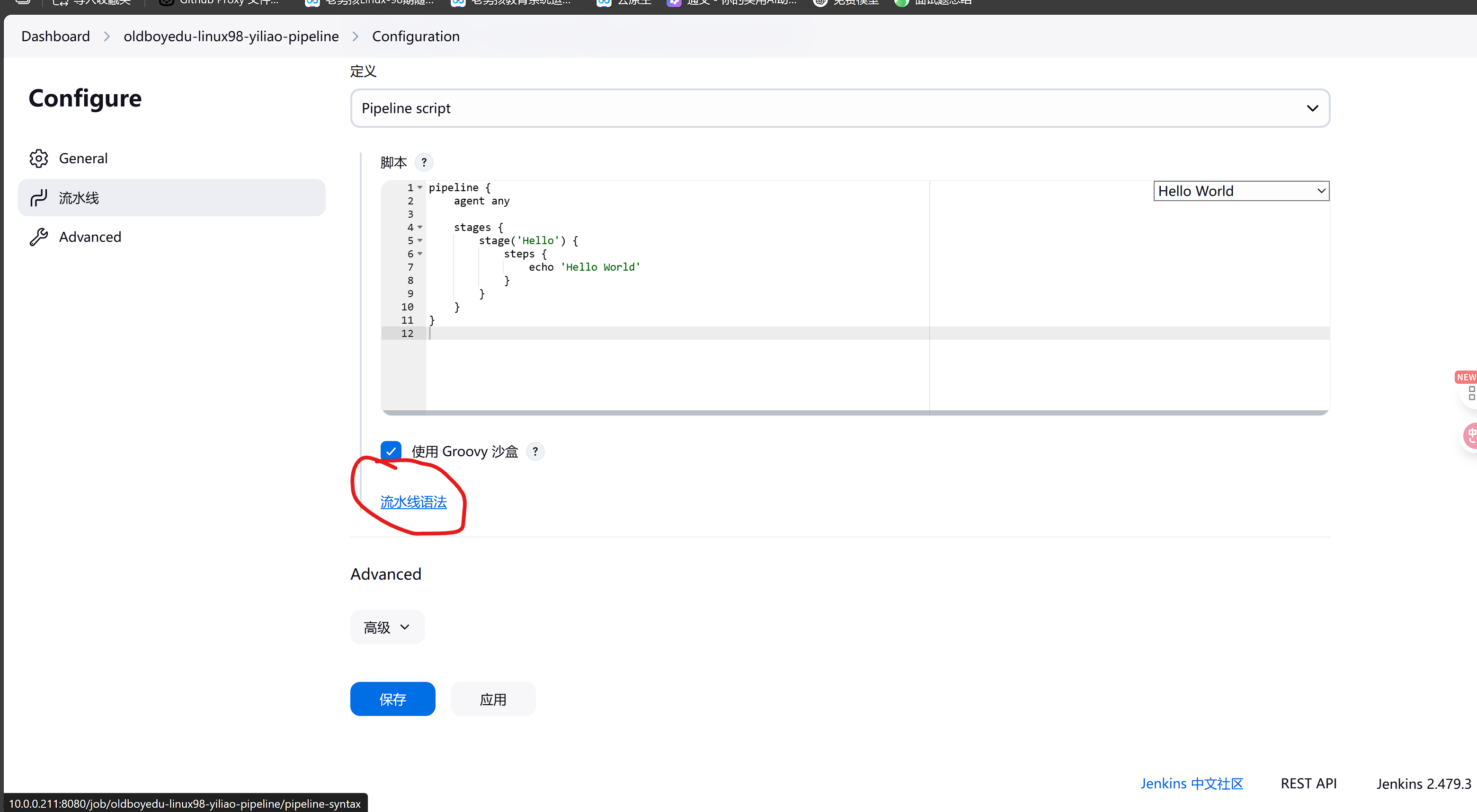Open help for 脚本 script field
The height and width of the screenshot is (812, 1477).
click(x=424, y=162)
